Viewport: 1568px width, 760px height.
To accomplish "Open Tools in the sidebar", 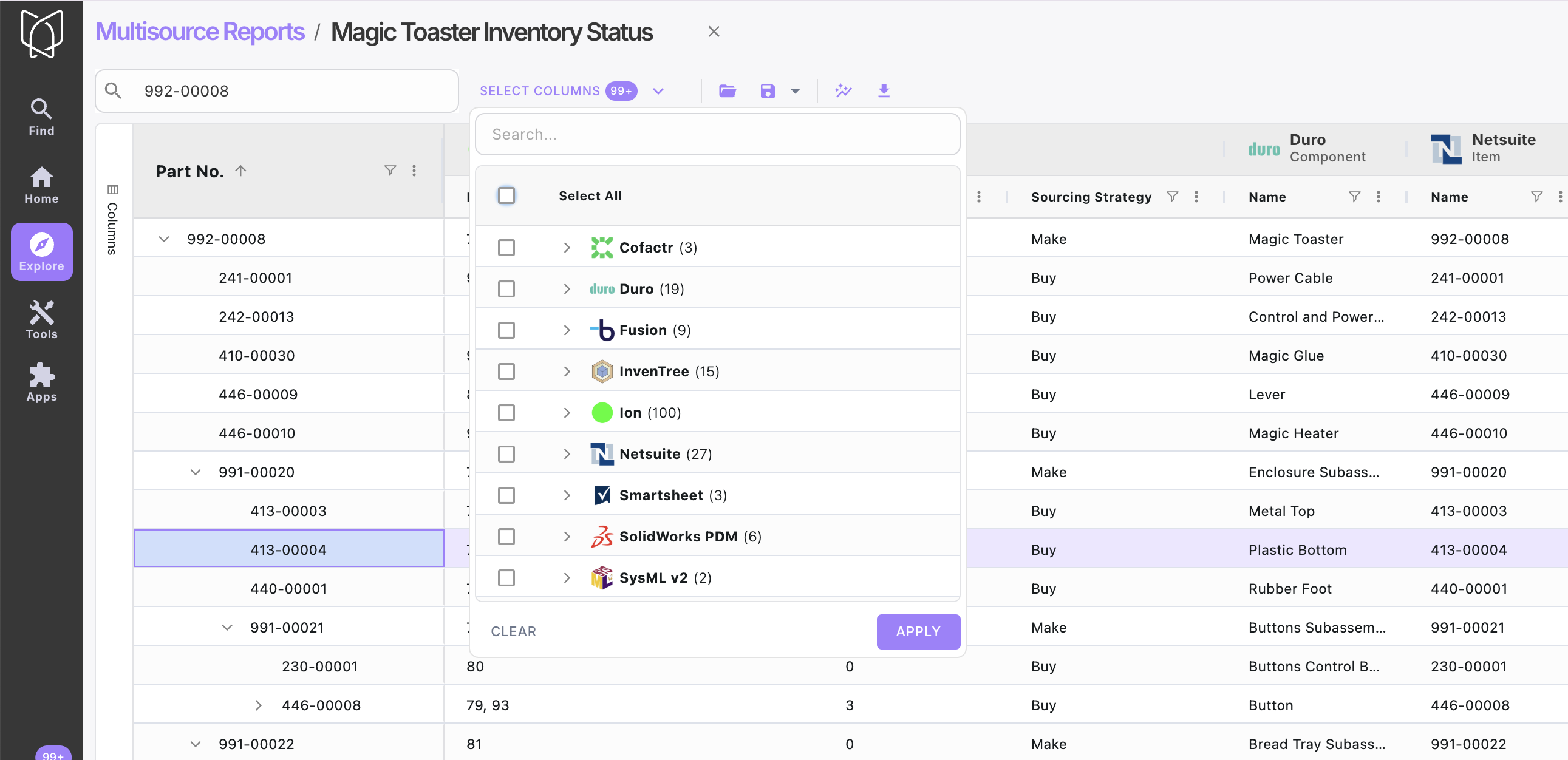I will pos(41,320).
